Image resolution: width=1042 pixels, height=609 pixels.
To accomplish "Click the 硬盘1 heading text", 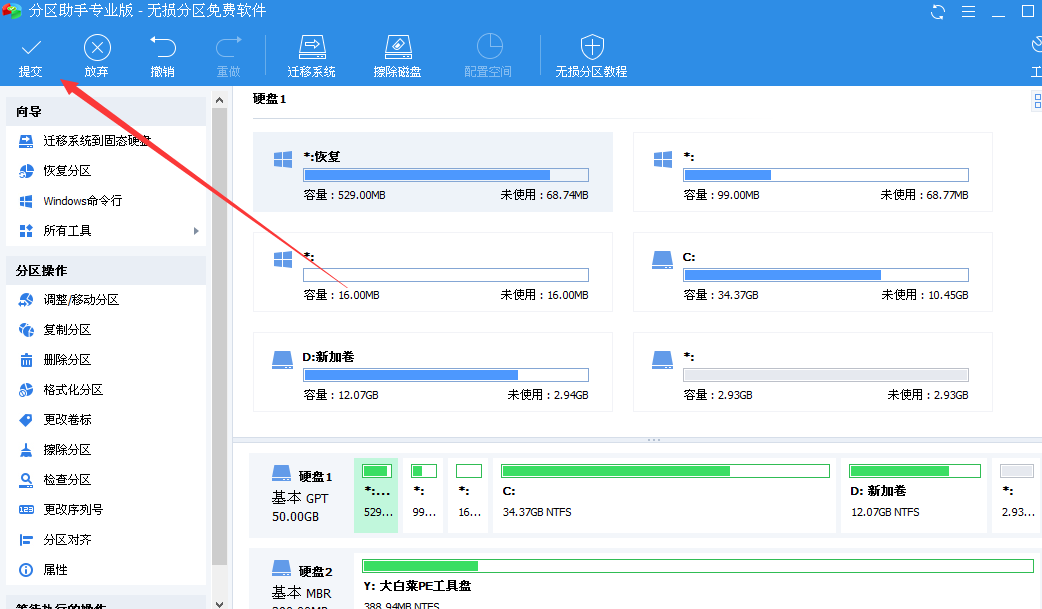I will [269, 99].
